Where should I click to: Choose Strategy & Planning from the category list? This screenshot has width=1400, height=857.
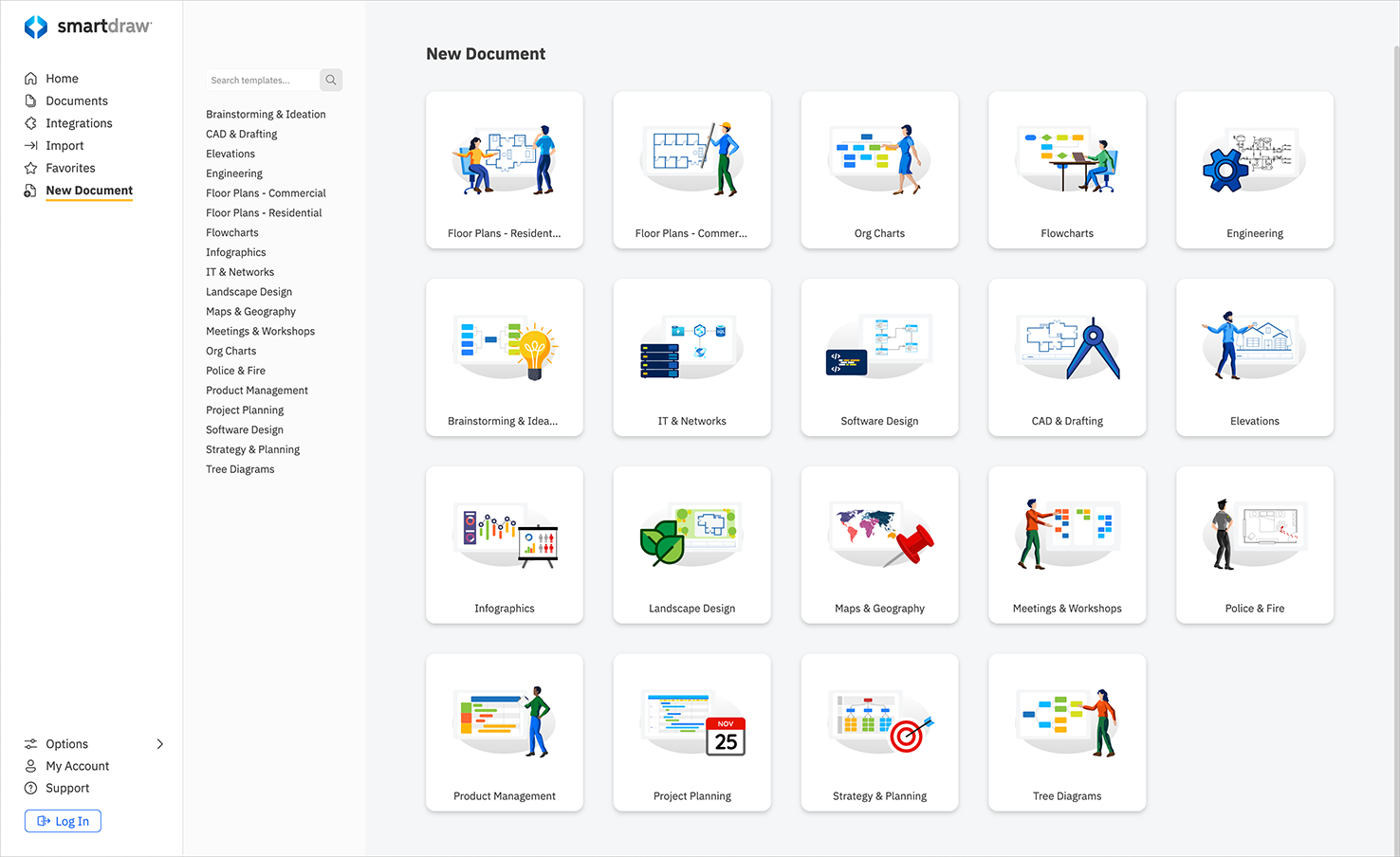pyautogui.click(x=252, y=448)
